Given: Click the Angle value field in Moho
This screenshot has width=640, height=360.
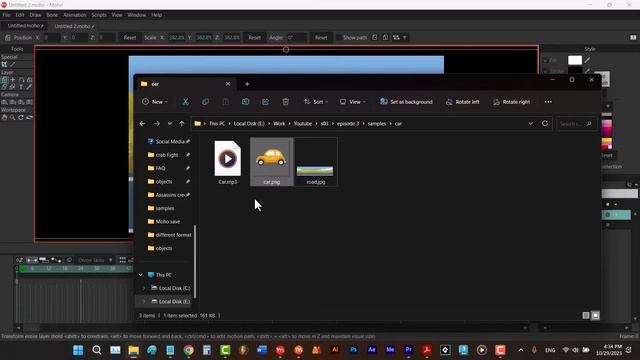Looking at the screenshot, I should [x=296, y=38].
